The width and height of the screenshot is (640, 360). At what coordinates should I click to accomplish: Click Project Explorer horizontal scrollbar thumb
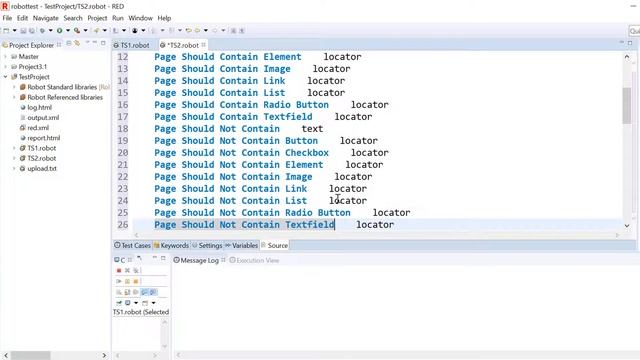point(31,356)
